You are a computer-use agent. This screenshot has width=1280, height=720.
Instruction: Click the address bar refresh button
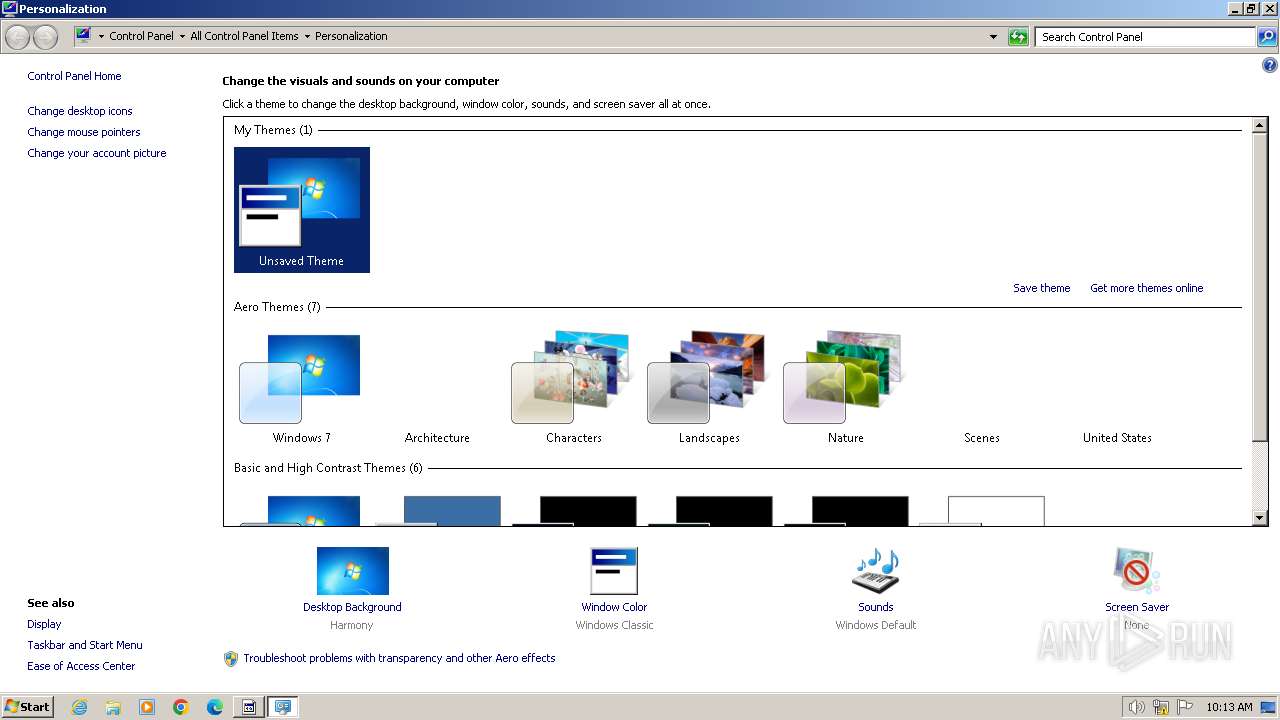(x=1018, y=37)
